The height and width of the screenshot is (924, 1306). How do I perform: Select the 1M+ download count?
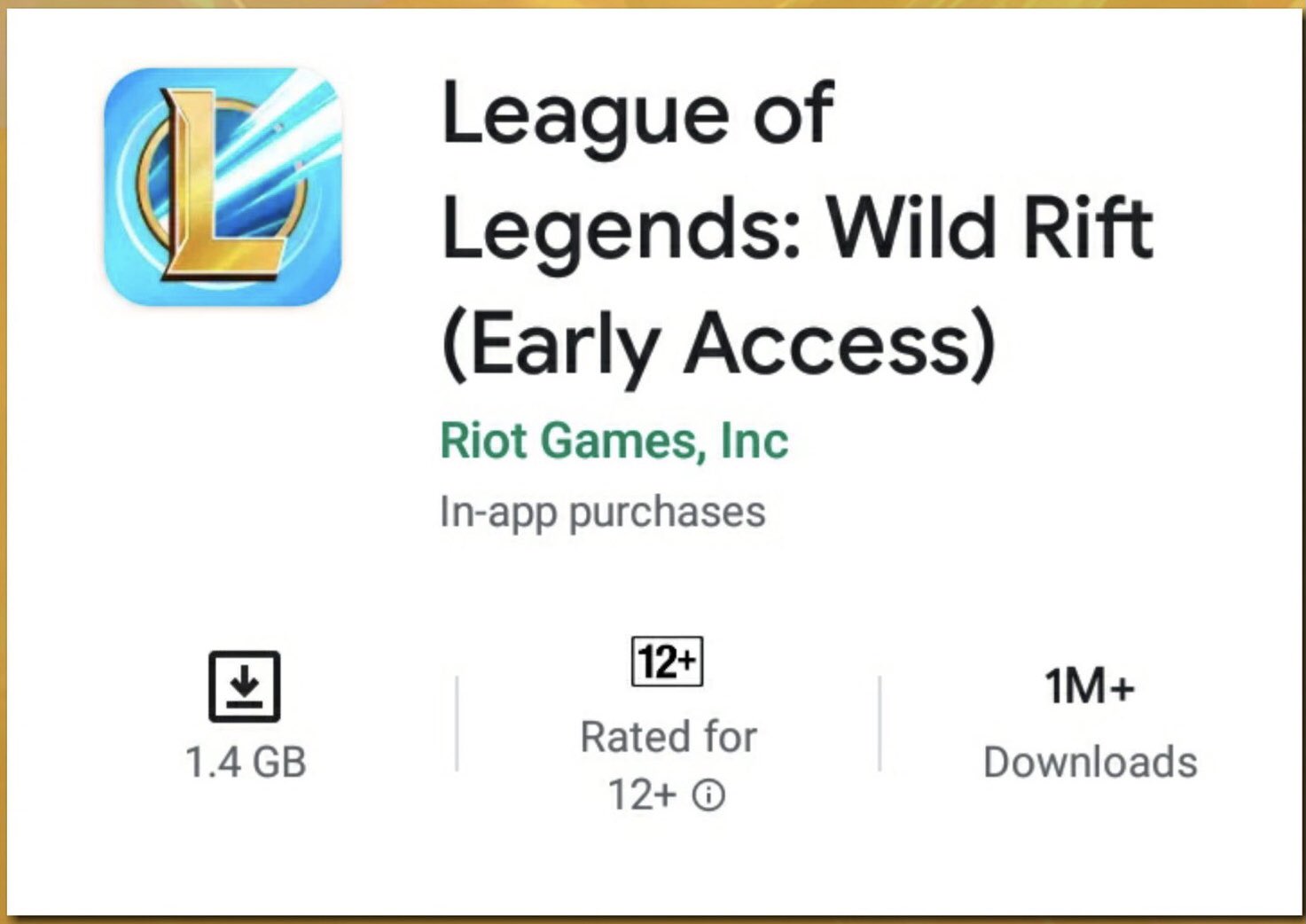coord(1090,686)
